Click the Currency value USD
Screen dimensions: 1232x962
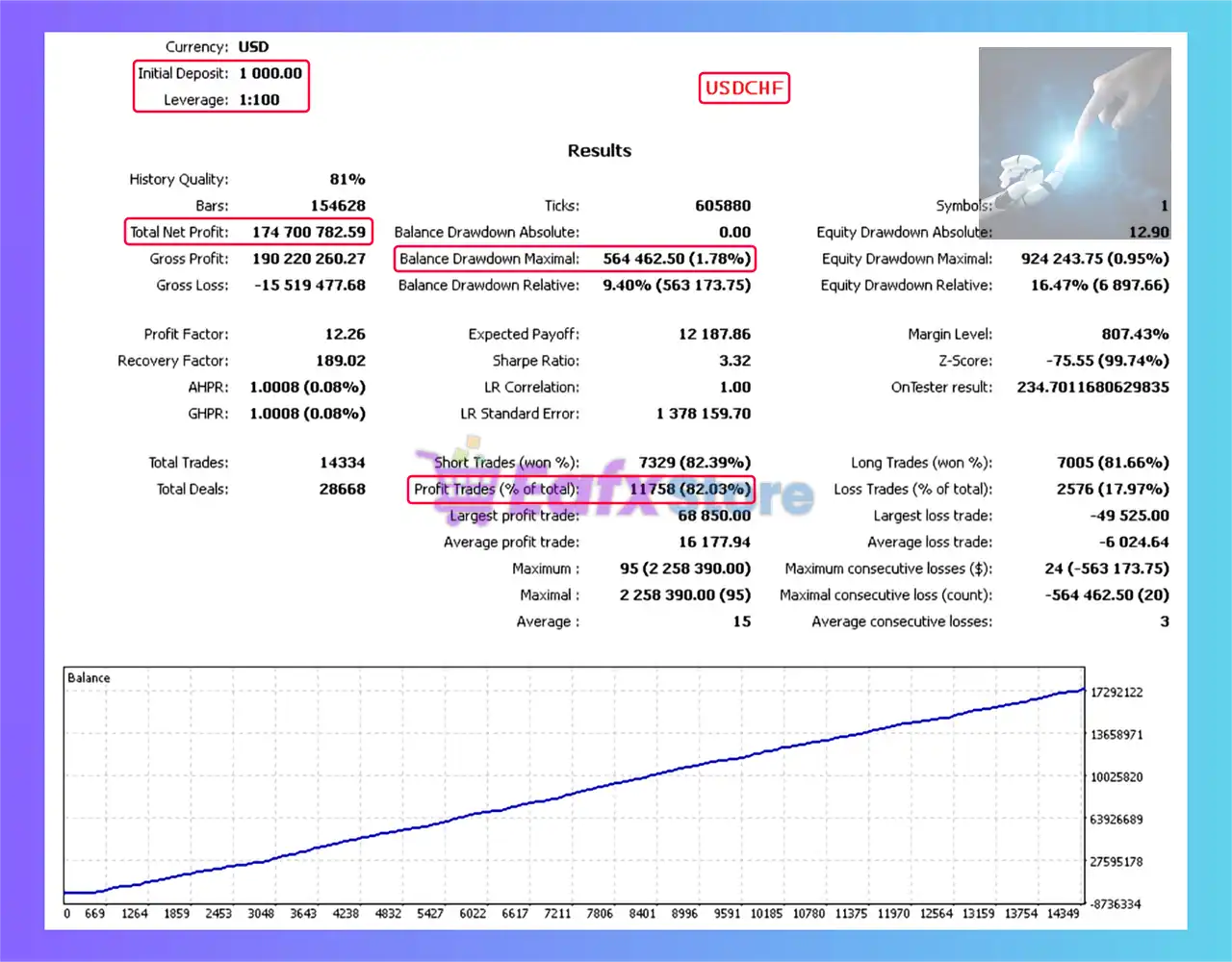254,46
